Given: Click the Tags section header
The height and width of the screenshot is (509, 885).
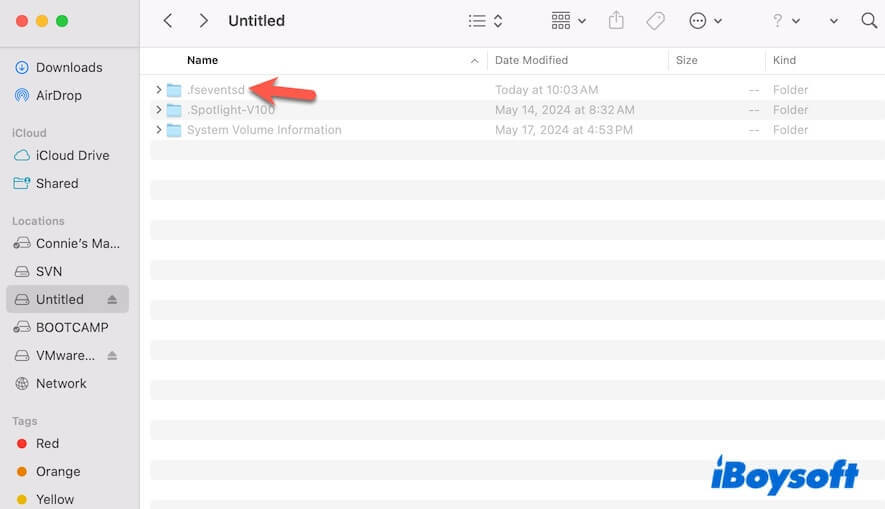Looking at the screenshot, I should 25,422.
